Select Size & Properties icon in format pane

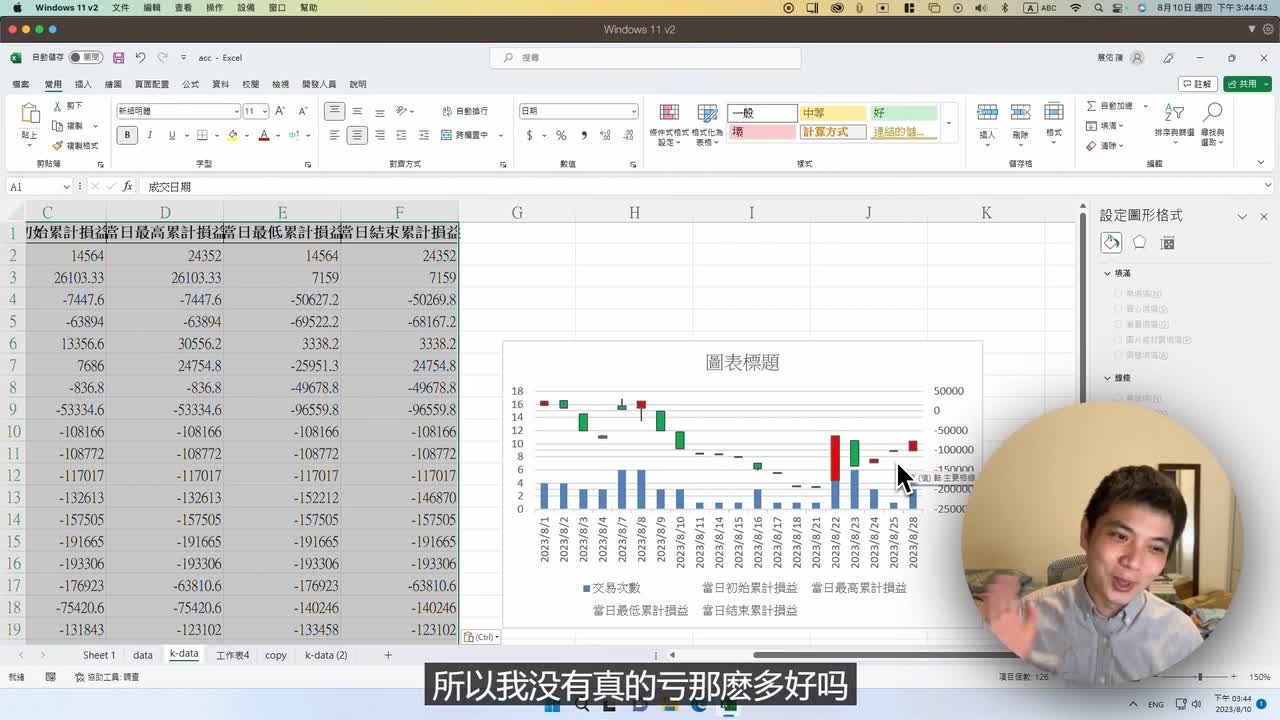pos(1167,243)
